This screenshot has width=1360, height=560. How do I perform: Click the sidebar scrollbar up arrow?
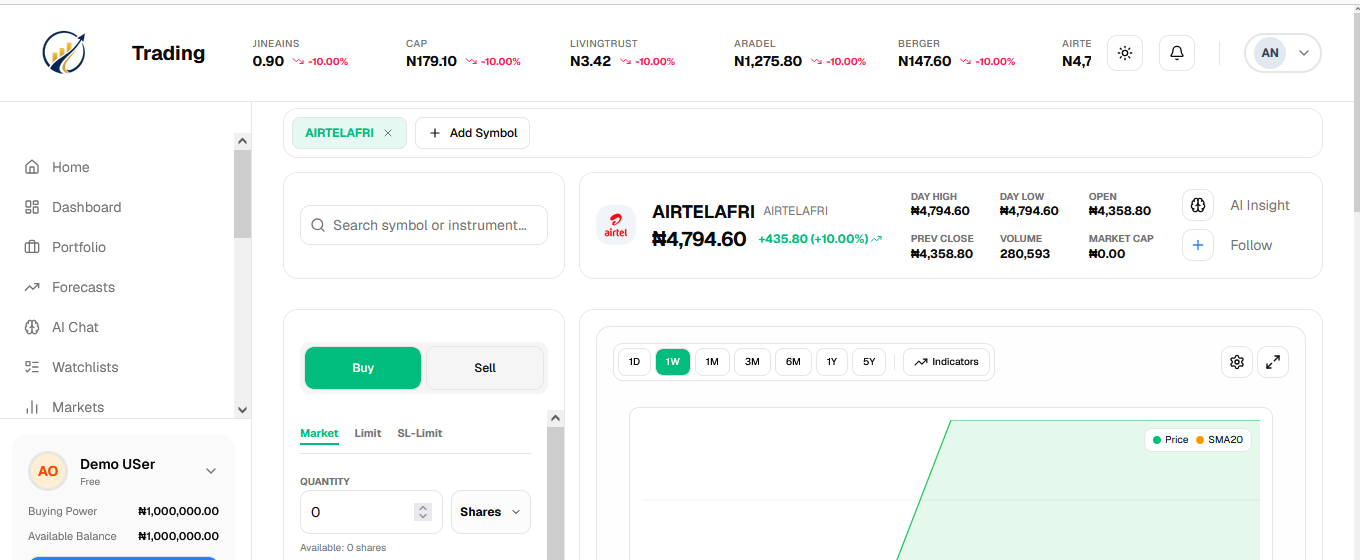(x=242, y=142)
